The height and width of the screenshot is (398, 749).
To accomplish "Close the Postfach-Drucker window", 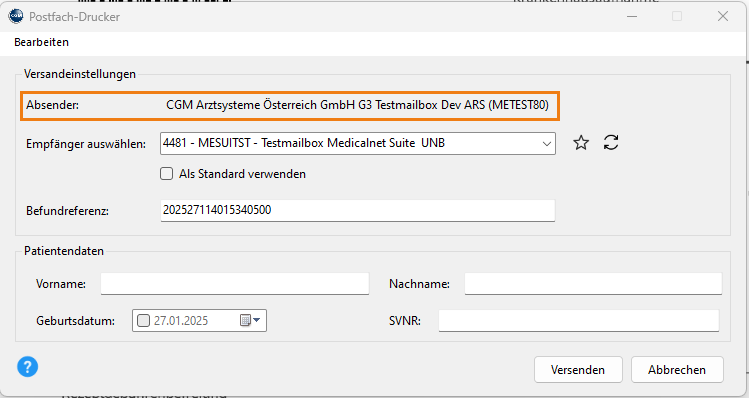I will [723, 16].
